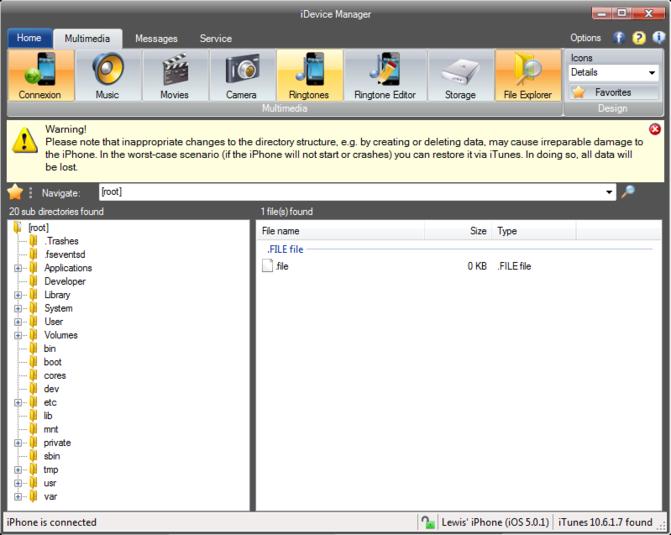Sort by the Type column header
The image size is (671, 535).
click(x=534, y=231)
